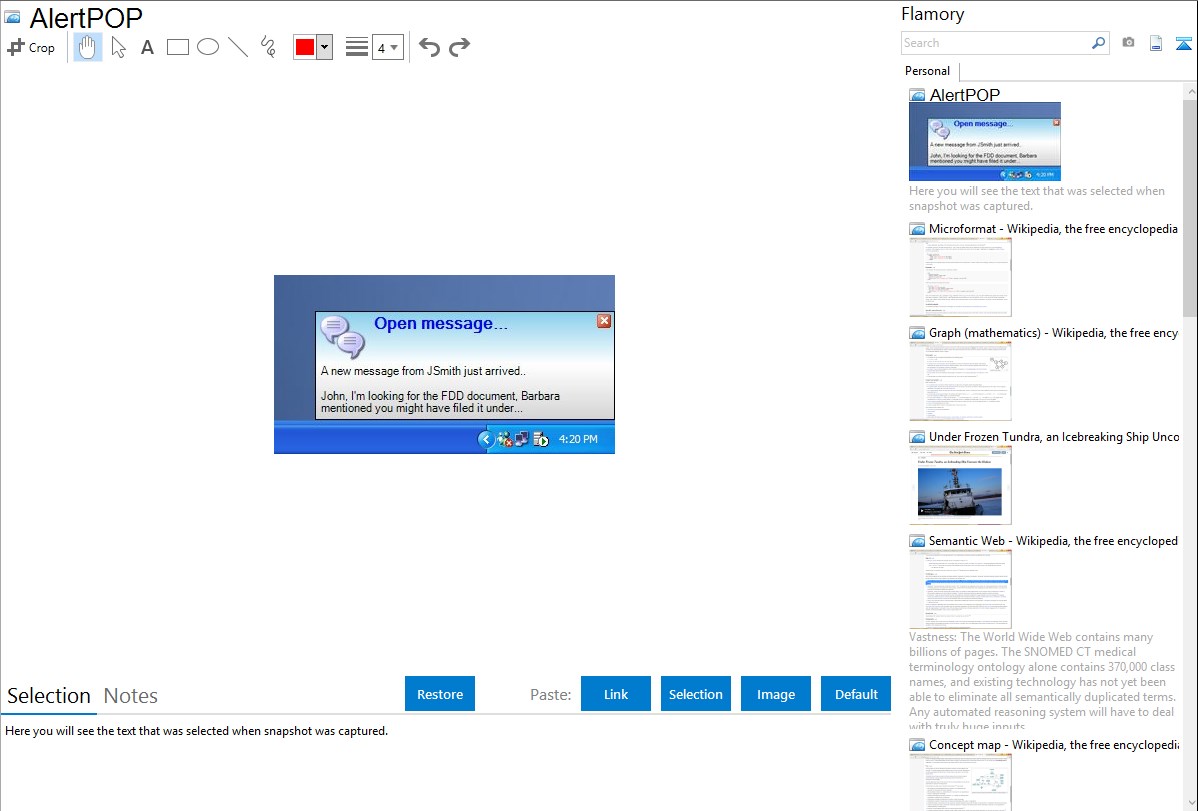Image resolution: width=1198 pixels, height=811 pixels.
Task: Choose the text annotation tool
Action: coord(147,47)
